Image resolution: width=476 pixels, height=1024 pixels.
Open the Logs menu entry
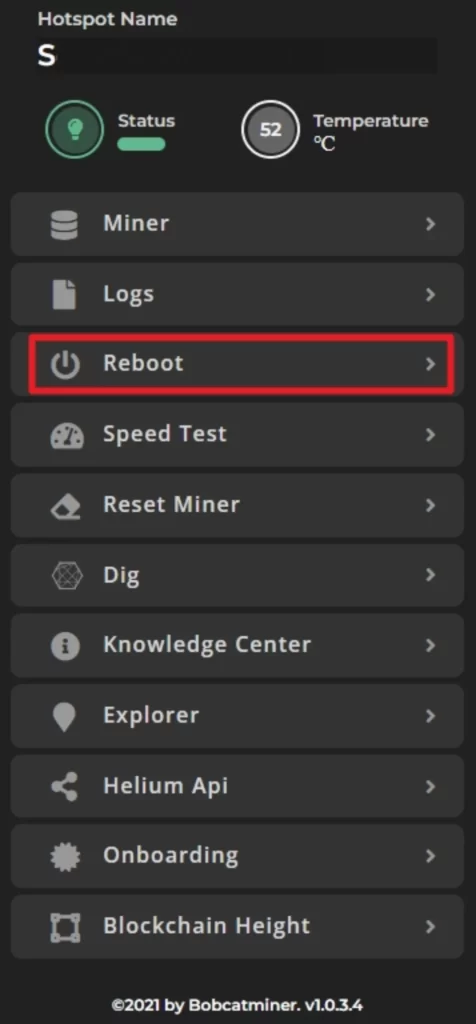237,294
